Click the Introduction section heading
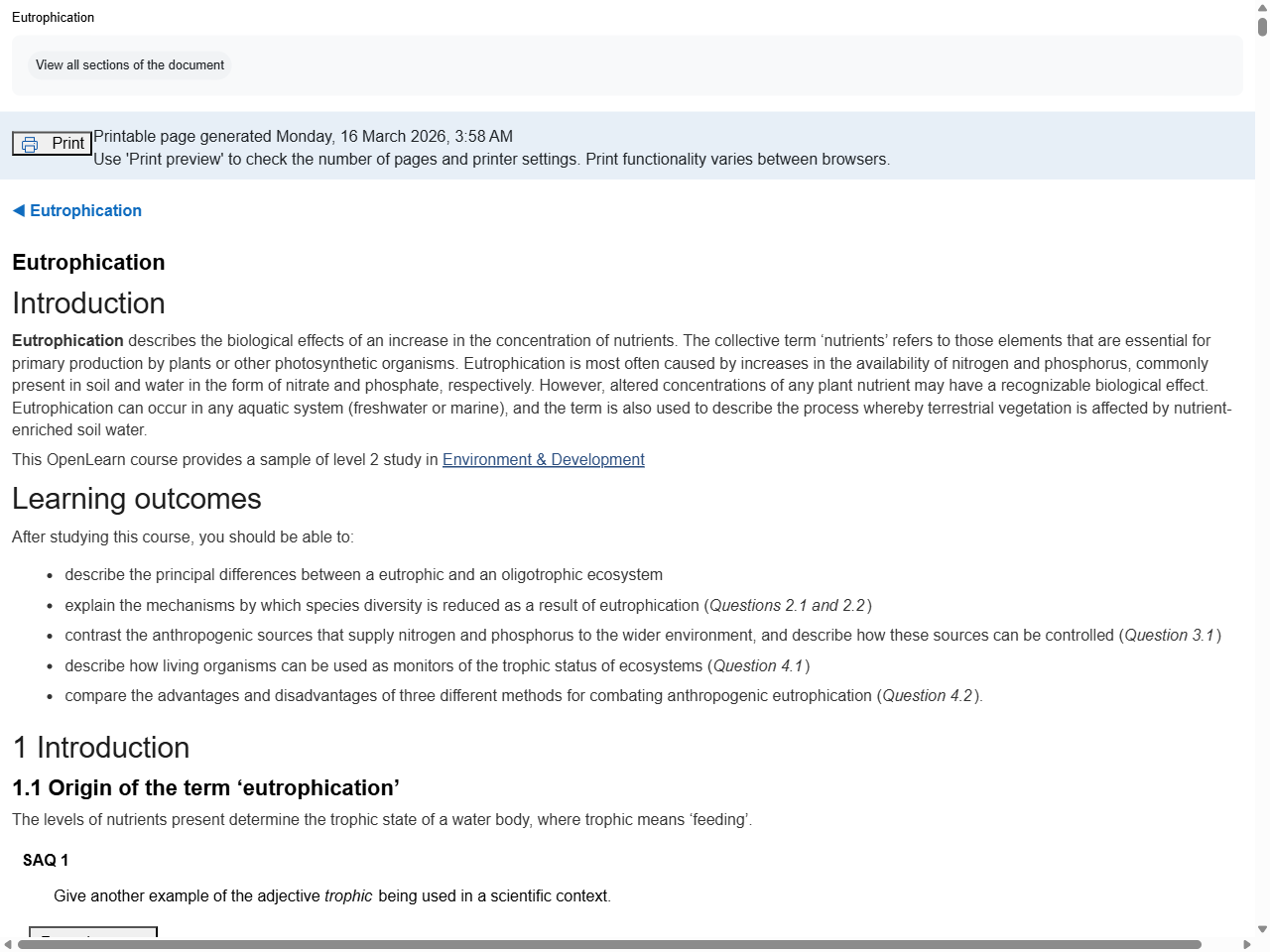Image resolution: width=1270 pixels, height=952 pixels. (87, 303)
